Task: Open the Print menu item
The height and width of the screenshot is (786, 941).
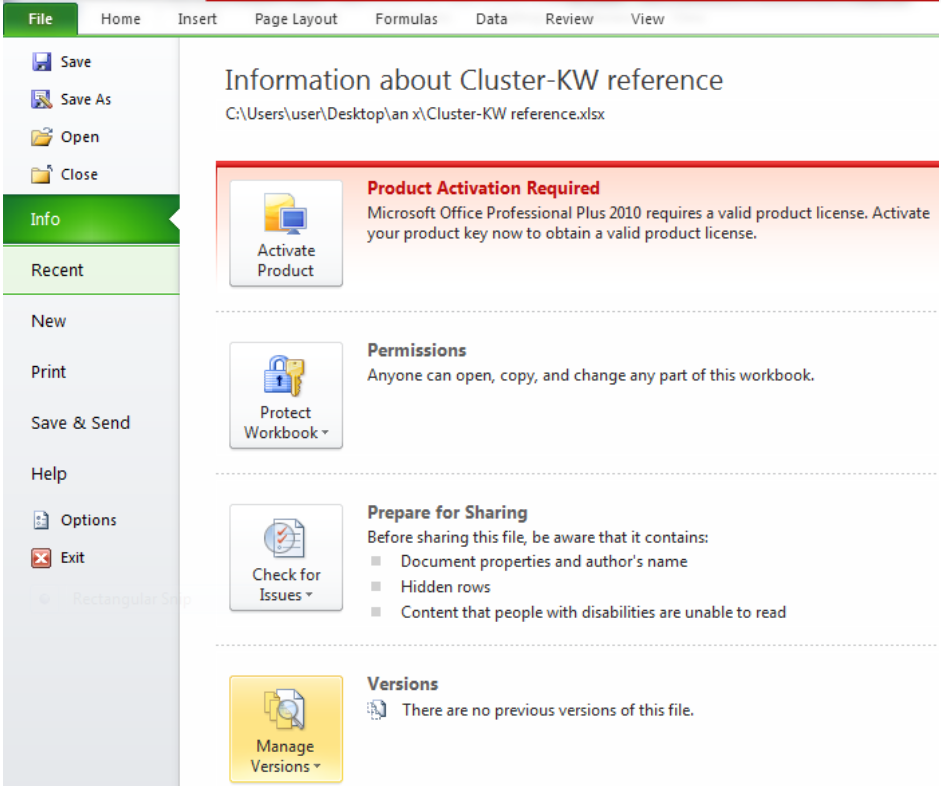Action: click(x=91, y=372)
